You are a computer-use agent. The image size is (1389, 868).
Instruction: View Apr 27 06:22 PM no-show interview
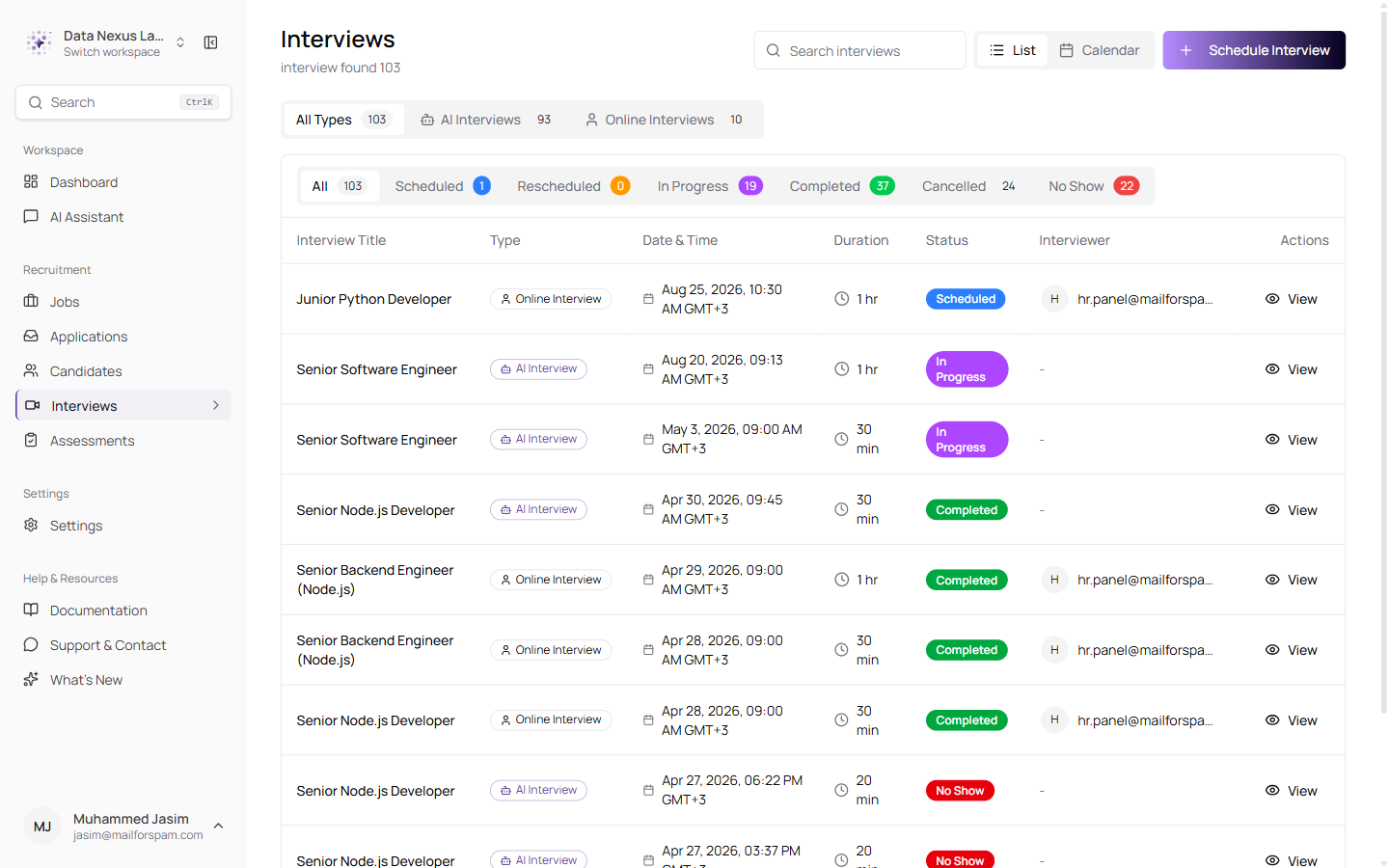tap(1291, 791)
